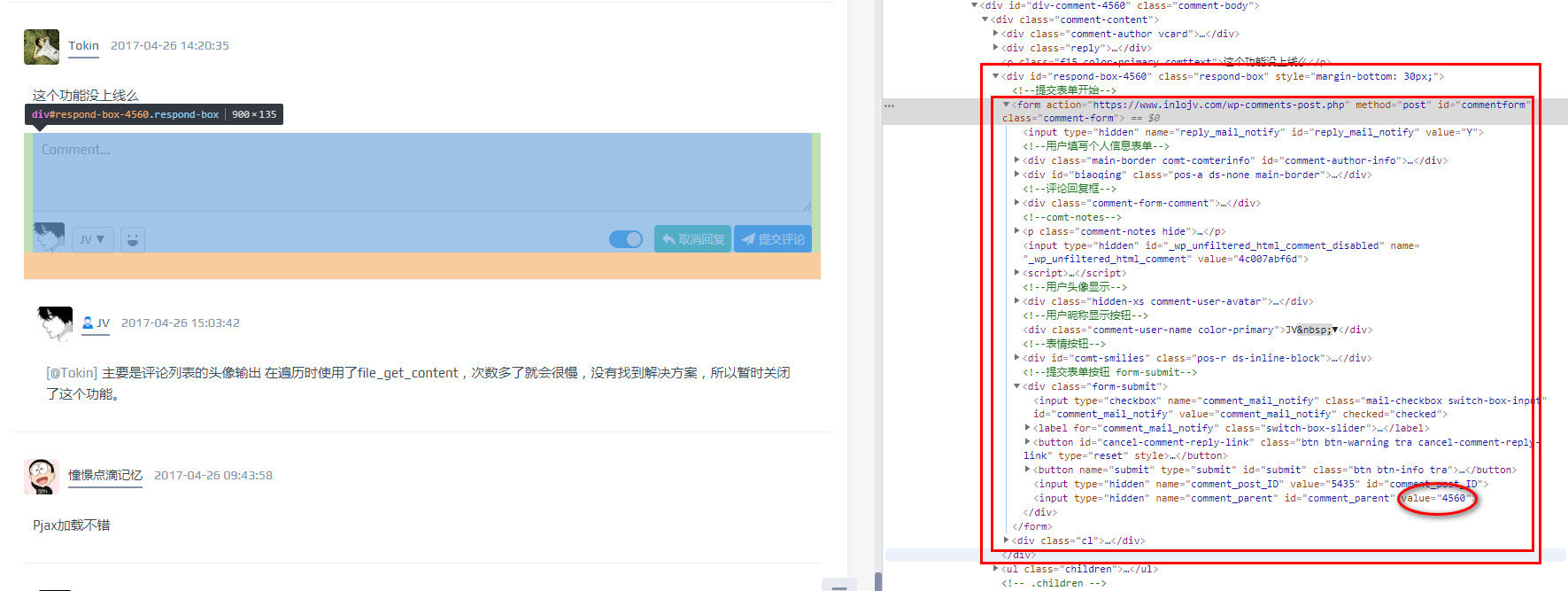Click timestamp 2017-04-26 14:20:35
The height and width of the screenshot is (591, 1568).
170,46
